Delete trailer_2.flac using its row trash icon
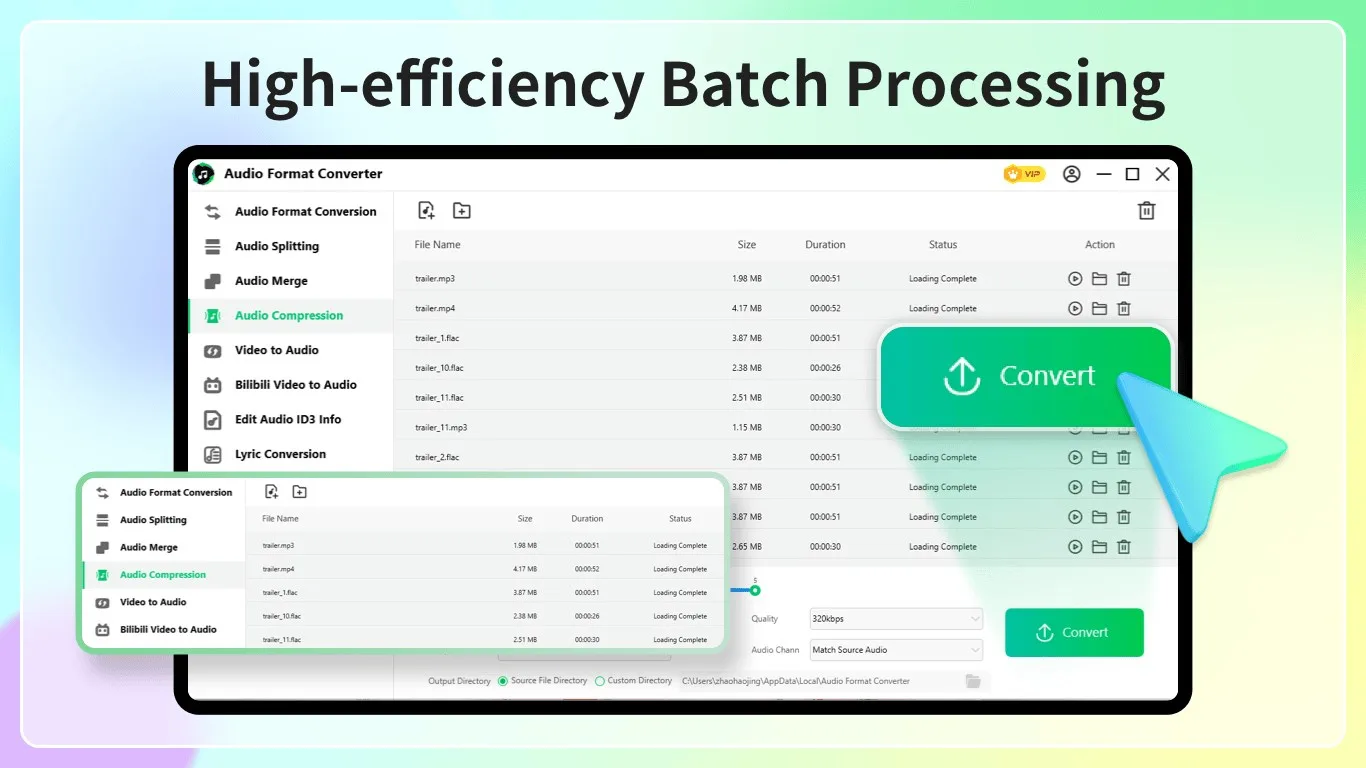The image size is (1366, 768). (x=1124, y=458)
